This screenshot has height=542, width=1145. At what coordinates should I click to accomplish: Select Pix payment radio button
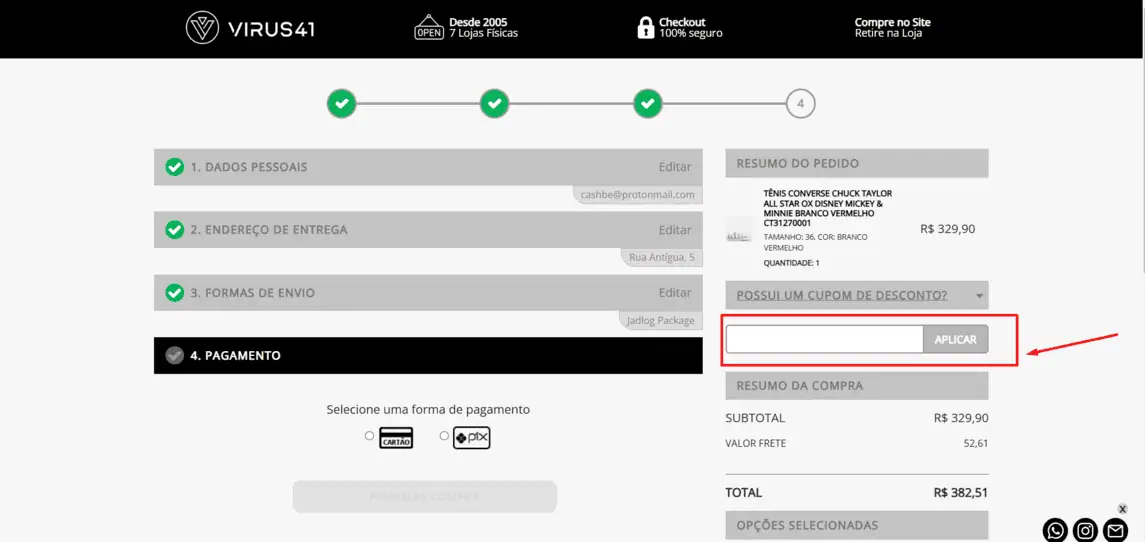[x=444, y=436]
